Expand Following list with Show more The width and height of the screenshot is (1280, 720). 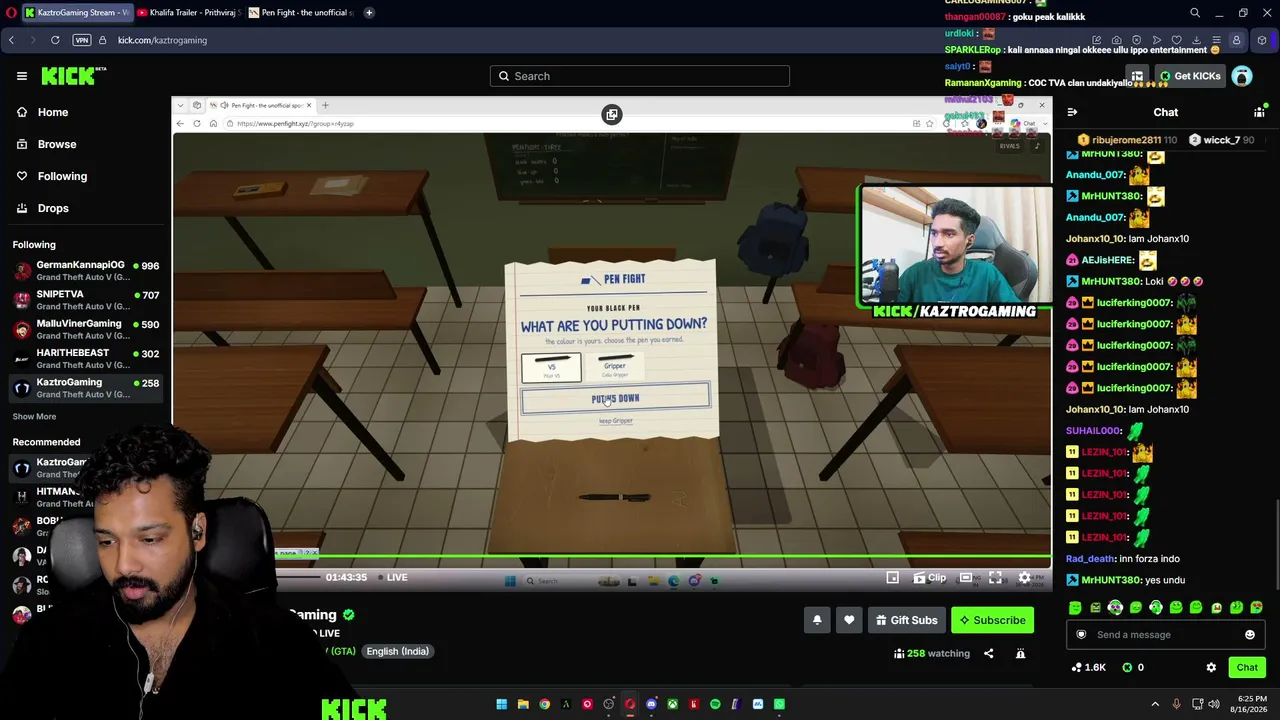tap(34, 416)
